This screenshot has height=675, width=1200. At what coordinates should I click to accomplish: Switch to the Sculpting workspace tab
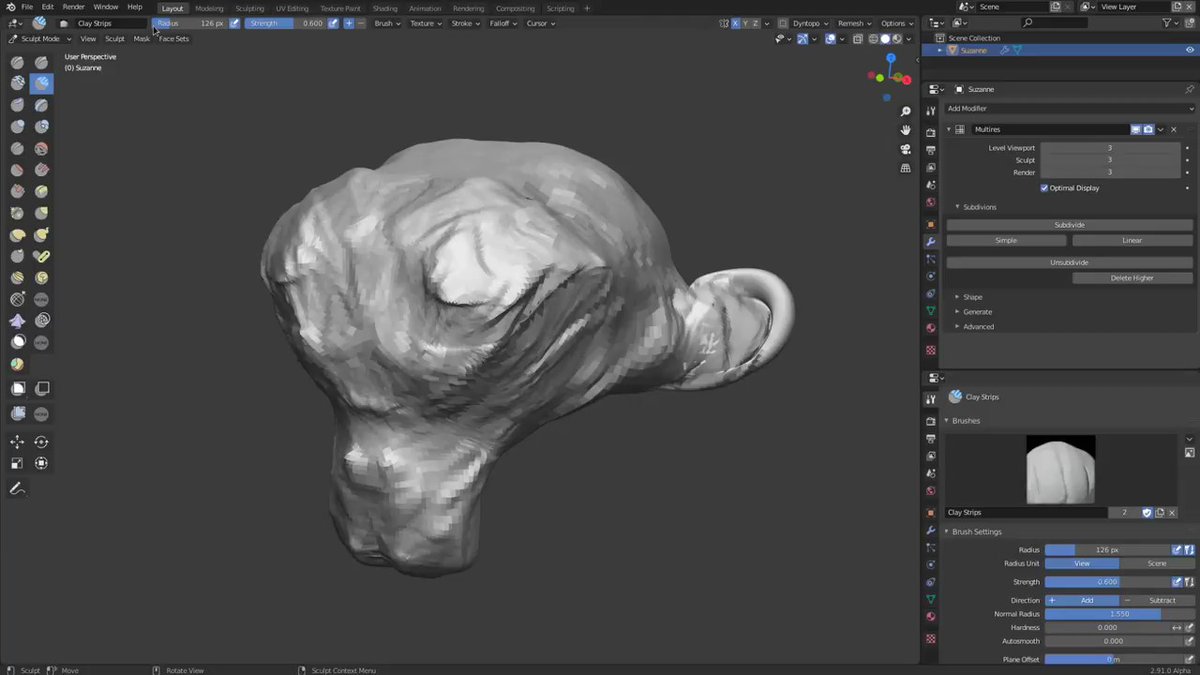tap(250, 8)
